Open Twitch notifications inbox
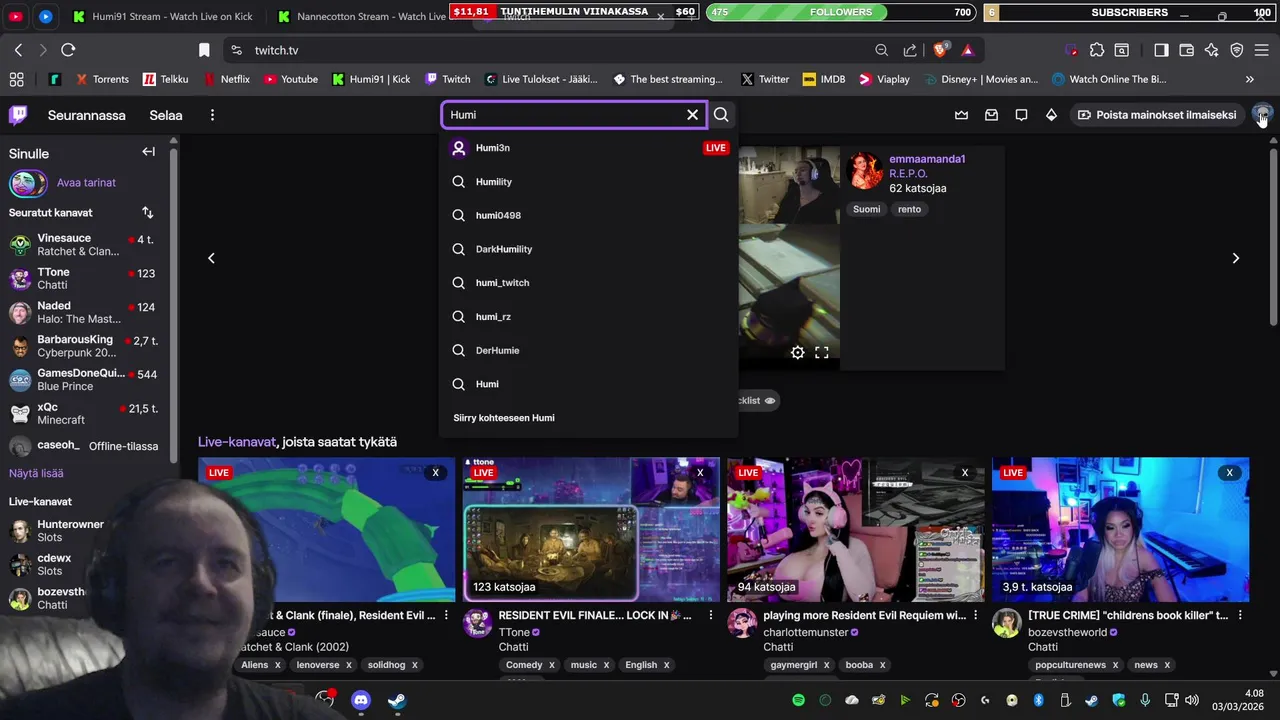 click(991, 115)
